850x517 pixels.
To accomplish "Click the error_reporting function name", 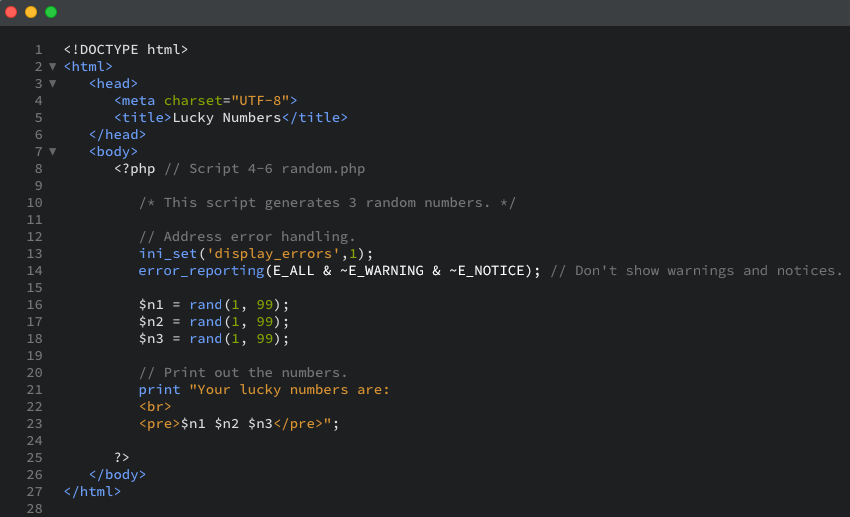I will pos(201,270).
